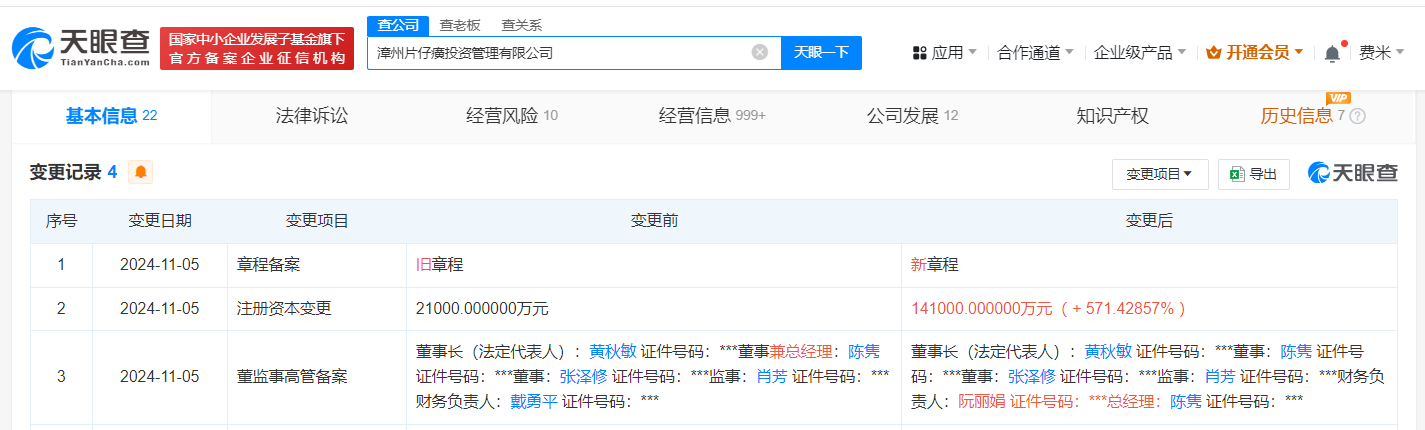Viewport: 1425px width, 430px height.
Task: Click the help question mark beside 历史信息
Action: [x=1357, y=116]
